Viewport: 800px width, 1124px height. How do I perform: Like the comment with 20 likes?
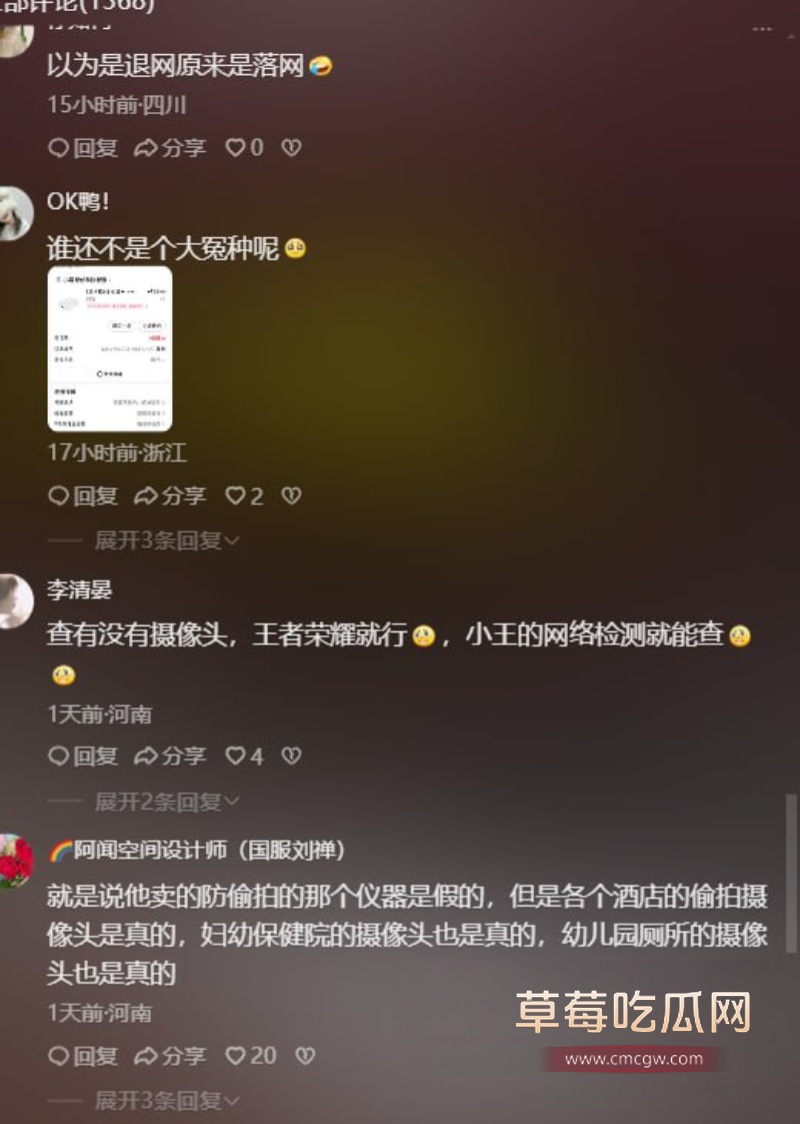251,1055
